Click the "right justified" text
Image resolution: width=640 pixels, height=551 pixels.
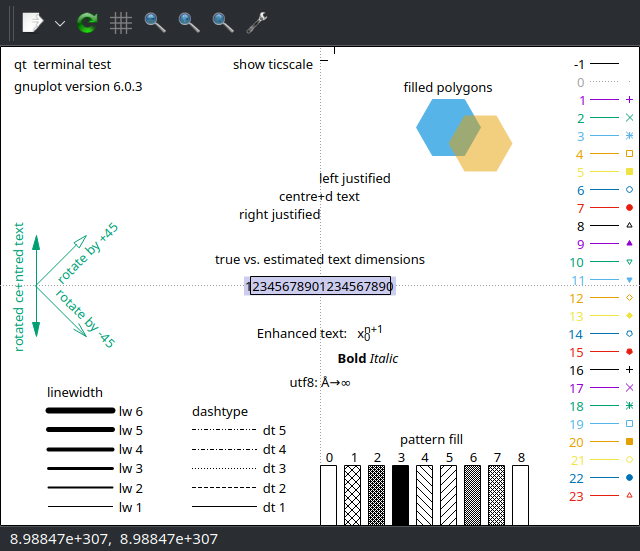pos(280,214)
